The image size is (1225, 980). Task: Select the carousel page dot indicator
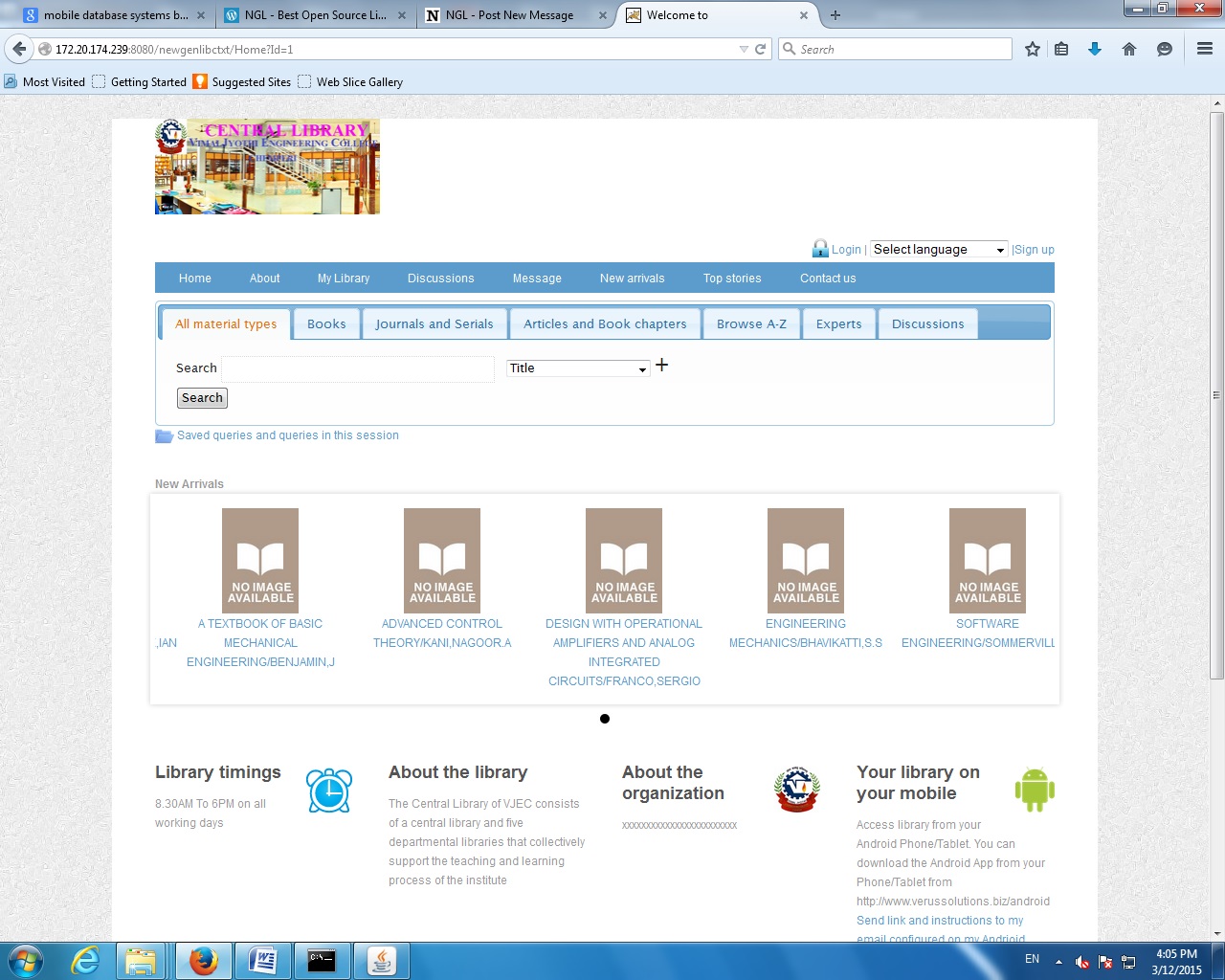click(605, 719)
